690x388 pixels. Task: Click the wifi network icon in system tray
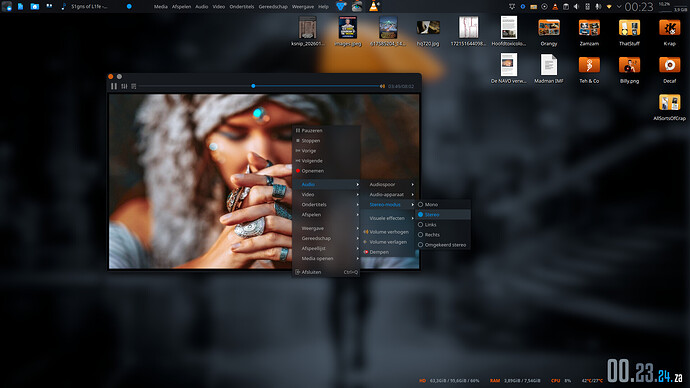(x=609, y=7)
